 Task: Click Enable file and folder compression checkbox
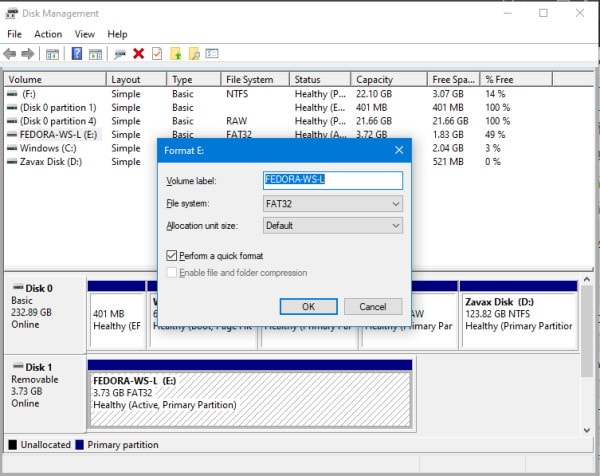pyautogui.click(x=171, y=272)
